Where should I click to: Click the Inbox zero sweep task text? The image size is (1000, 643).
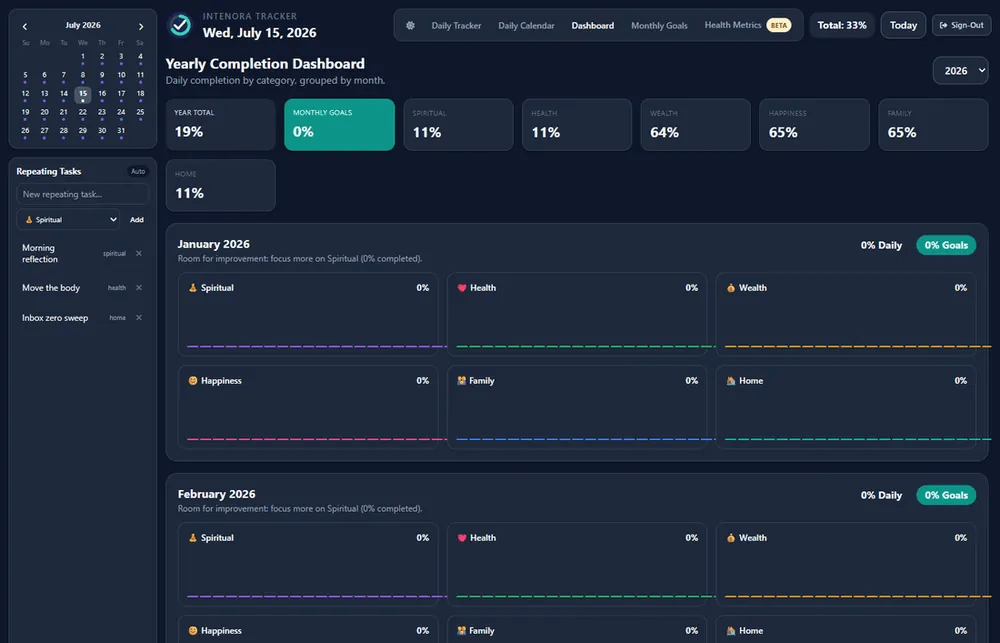point(55,318)
